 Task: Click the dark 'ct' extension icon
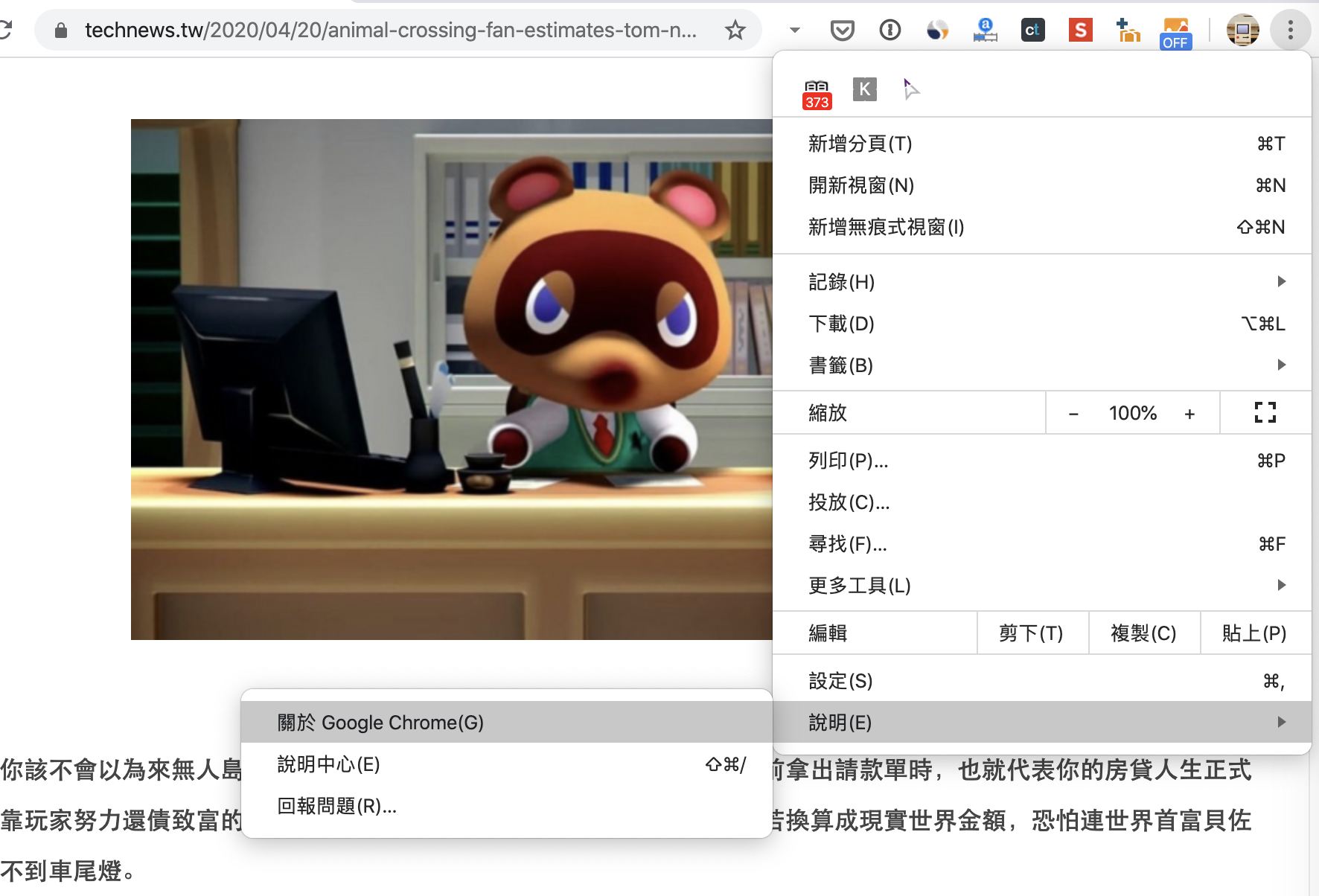click(1032, 31)
